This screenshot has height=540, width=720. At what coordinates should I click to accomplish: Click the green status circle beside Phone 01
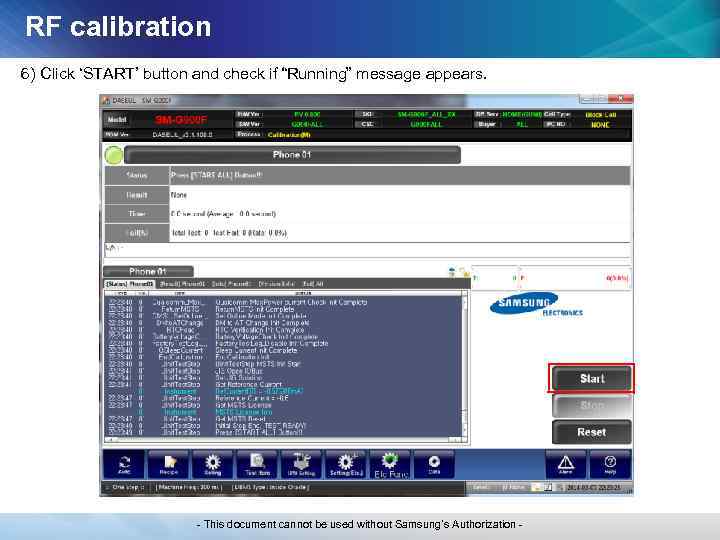pyautogui.click(x=113, y=155)
